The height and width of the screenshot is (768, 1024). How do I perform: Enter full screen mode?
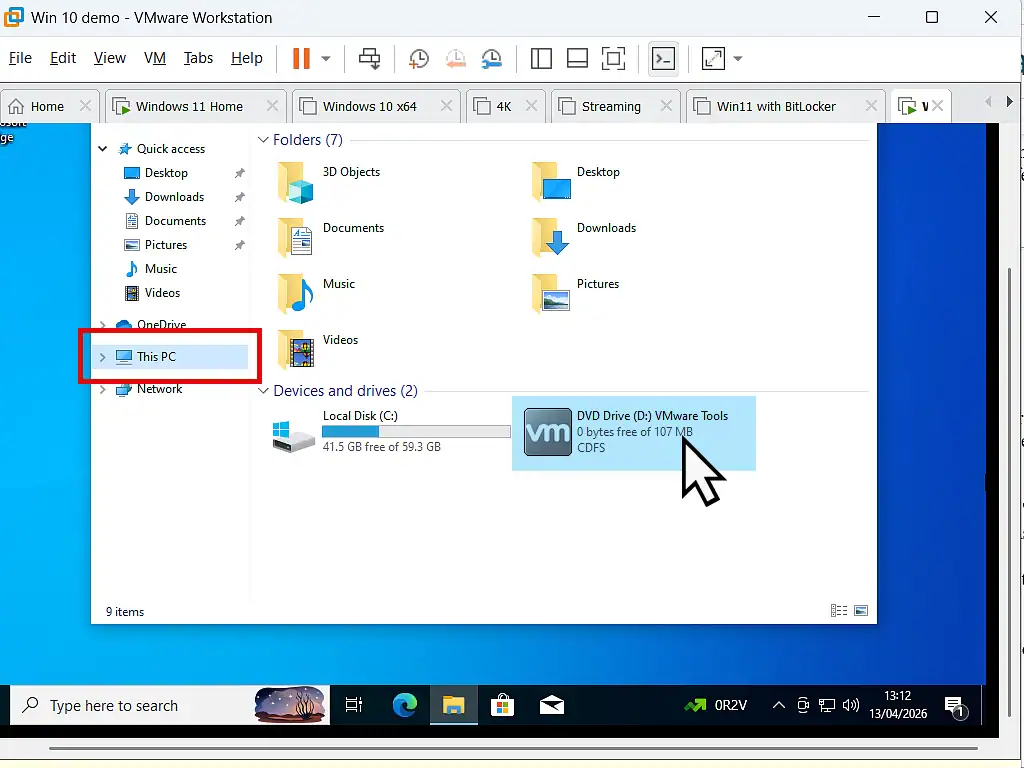tap(613, 58)
